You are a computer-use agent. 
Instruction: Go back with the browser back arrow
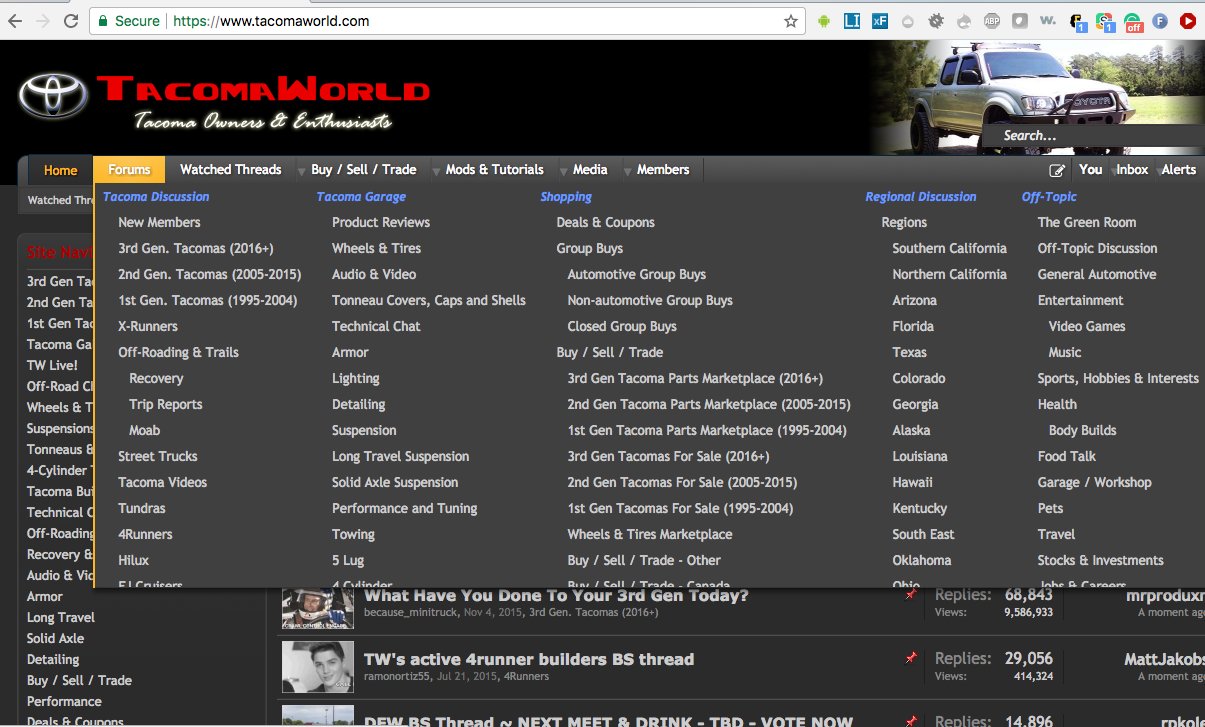click(x=17, y=20)
